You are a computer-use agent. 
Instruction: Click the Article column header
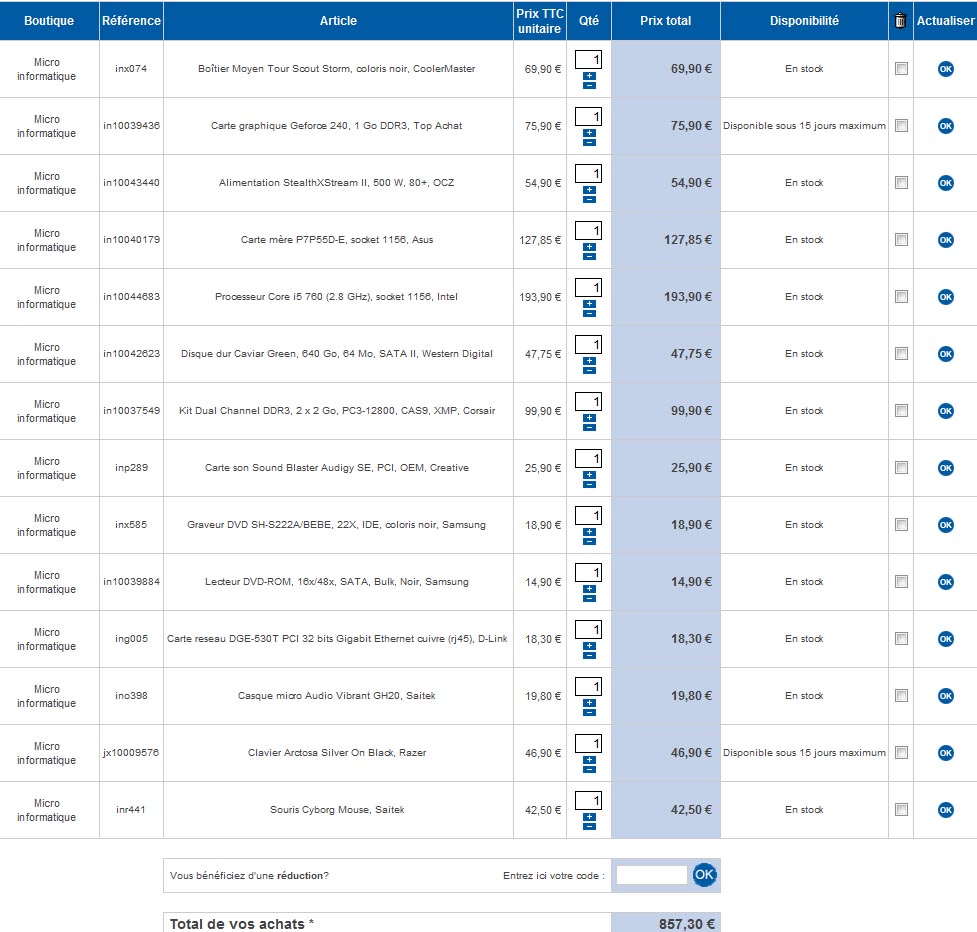[x=338, y=20]
